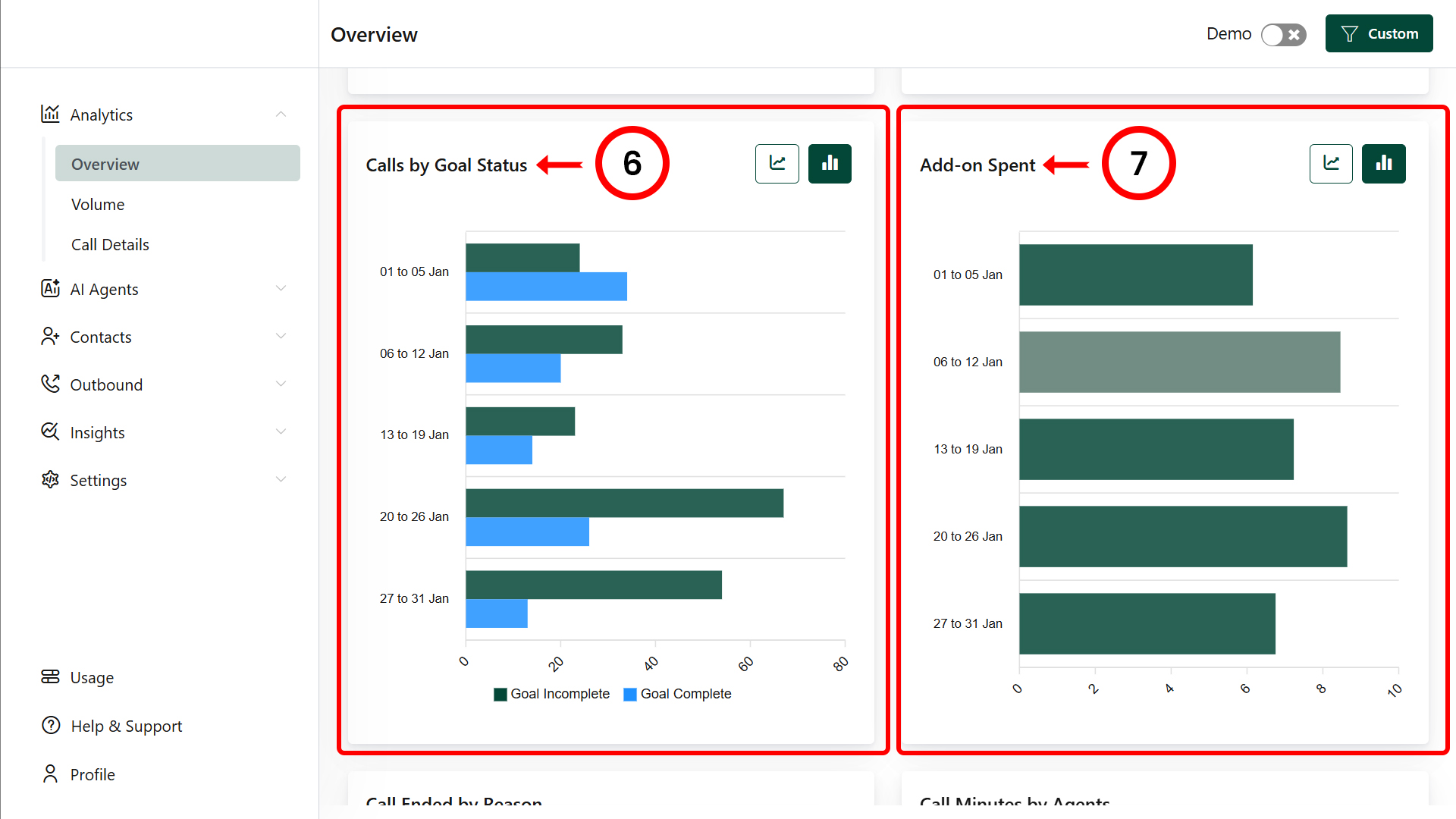Switch Calls by Goal Status to line chart
The image size is (1456, 819).
777,164
